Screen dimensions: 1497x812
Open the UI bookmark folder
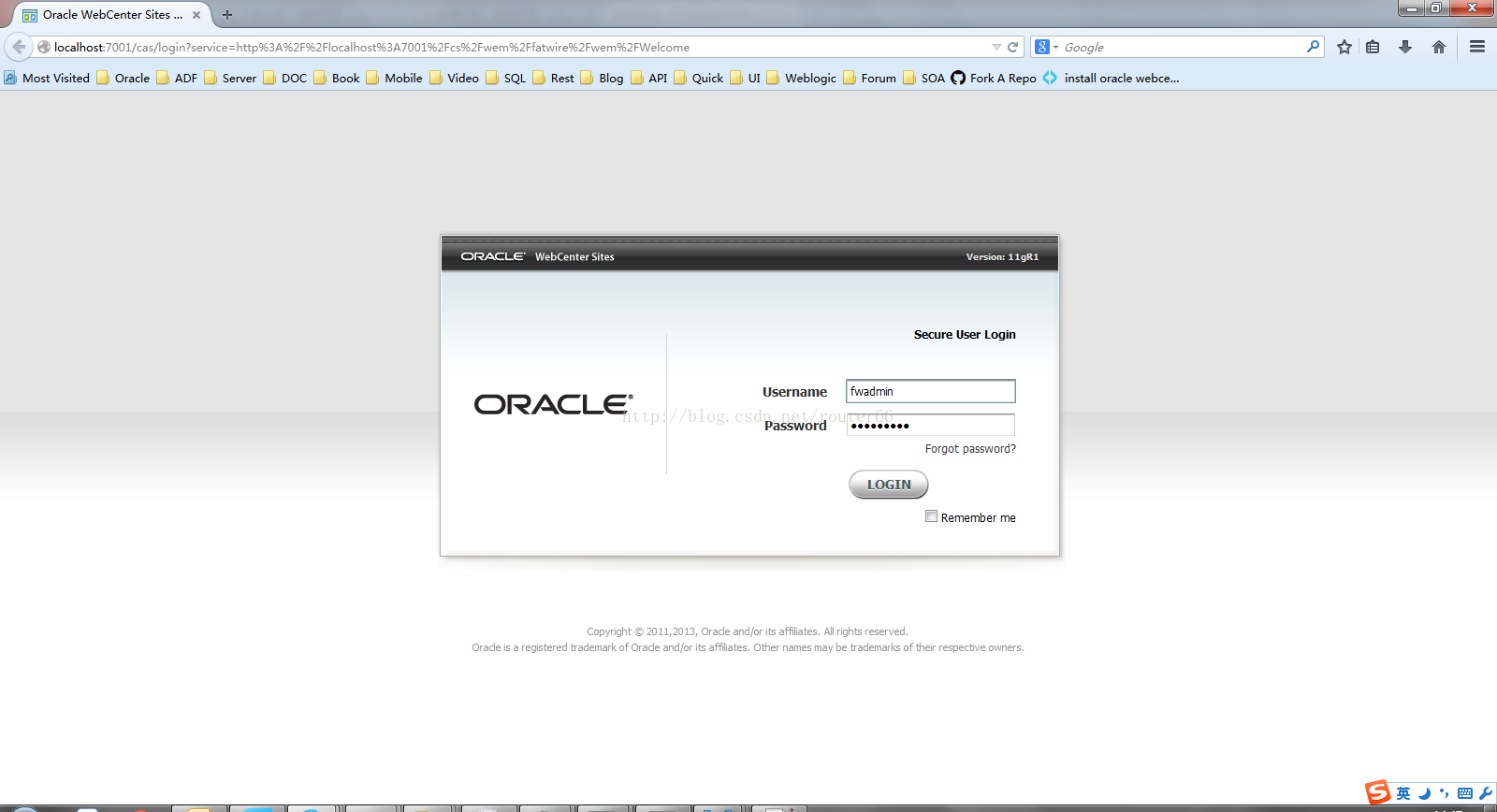[745, 78]
